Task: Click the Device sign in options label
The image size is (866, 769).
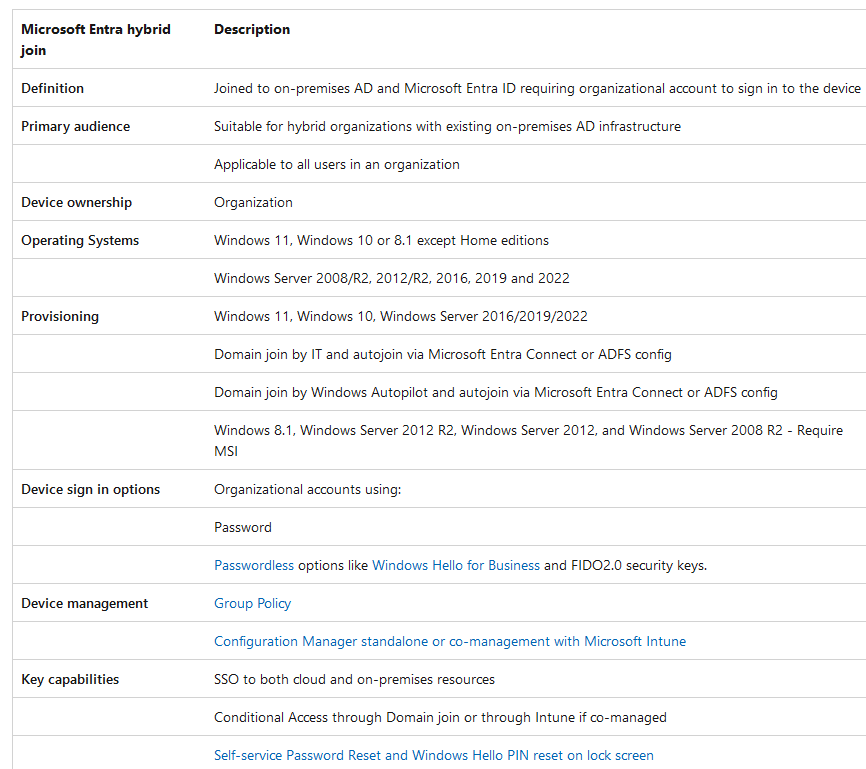Action: [x=90, y=489]
